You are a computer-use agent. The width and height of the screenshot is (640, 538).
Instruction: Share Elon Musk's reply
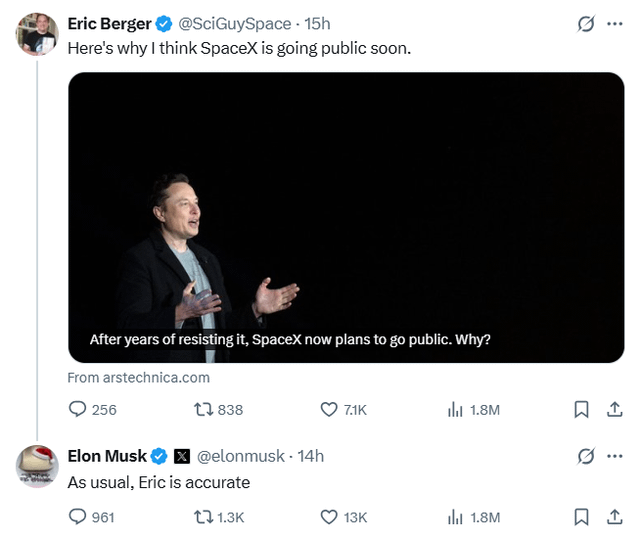615,517
